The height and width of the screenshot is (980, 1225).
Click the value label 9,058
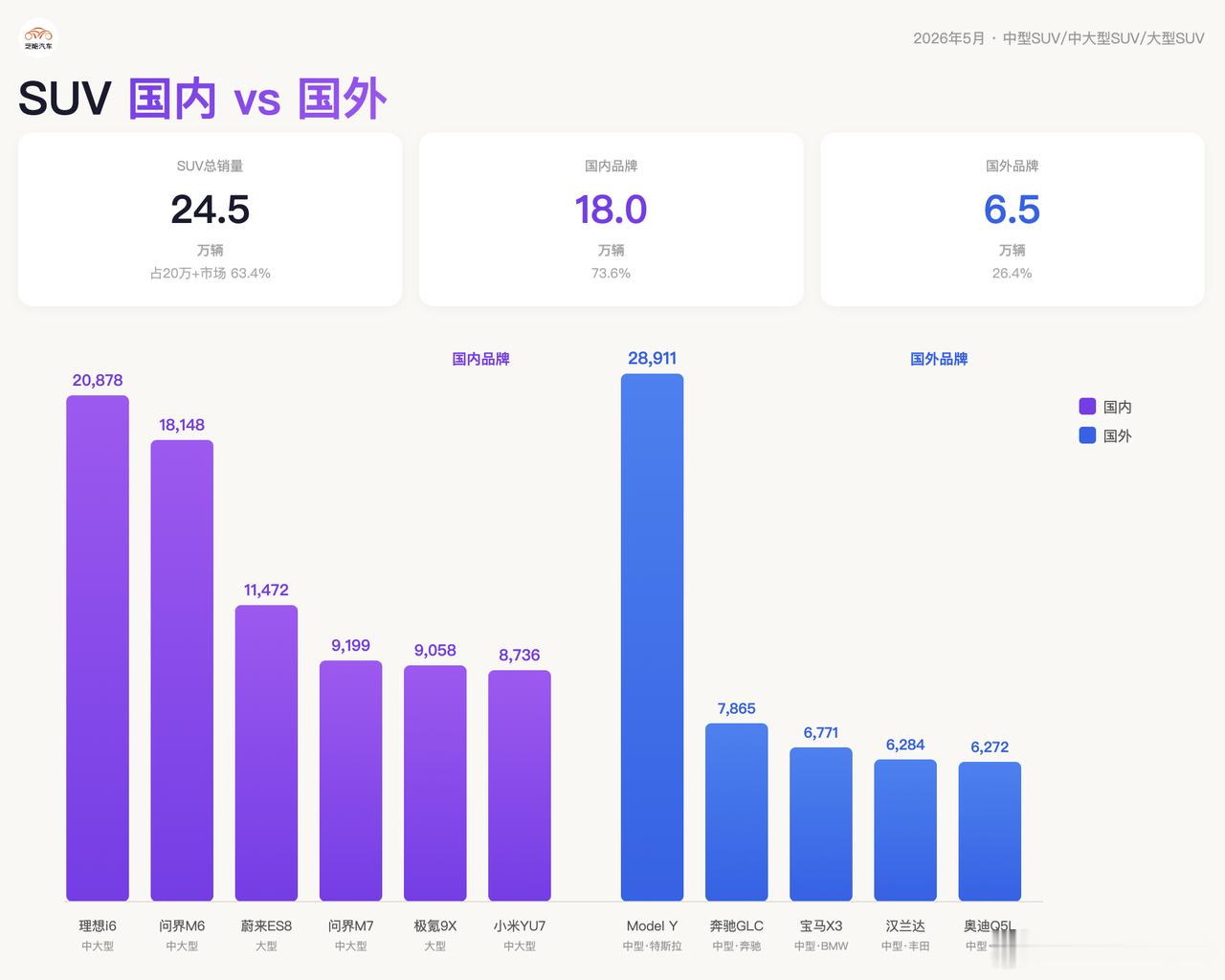(x=435, y=650)
